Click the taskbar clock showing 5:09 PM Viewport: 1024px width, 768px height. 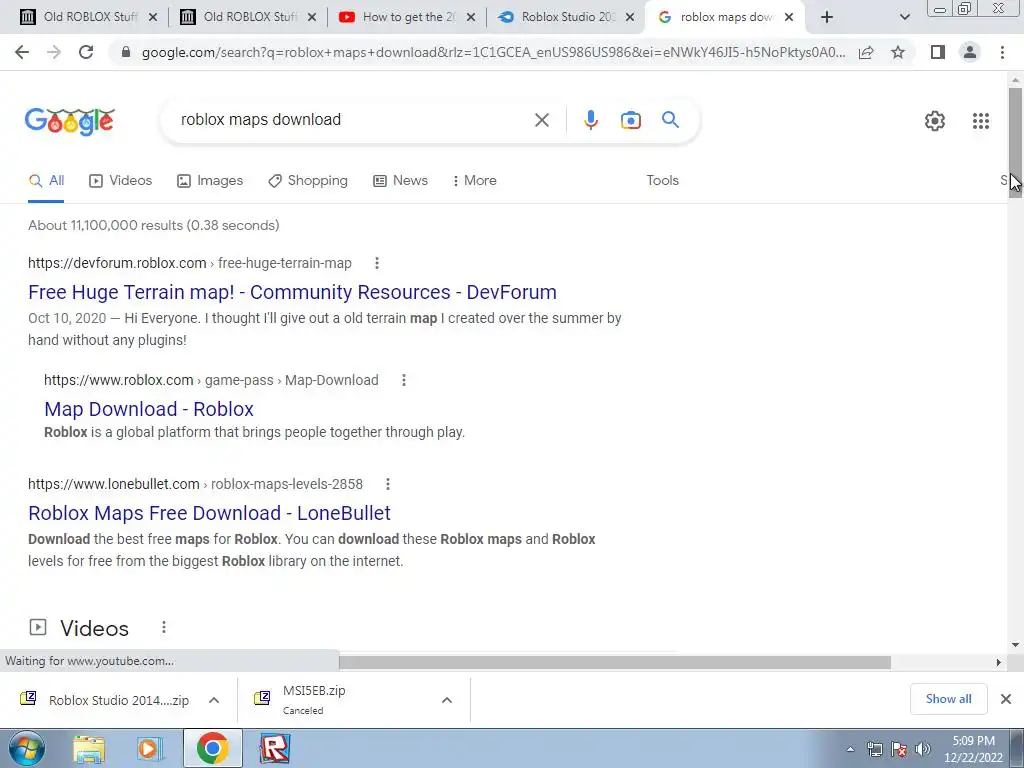[x=973, y=749]
